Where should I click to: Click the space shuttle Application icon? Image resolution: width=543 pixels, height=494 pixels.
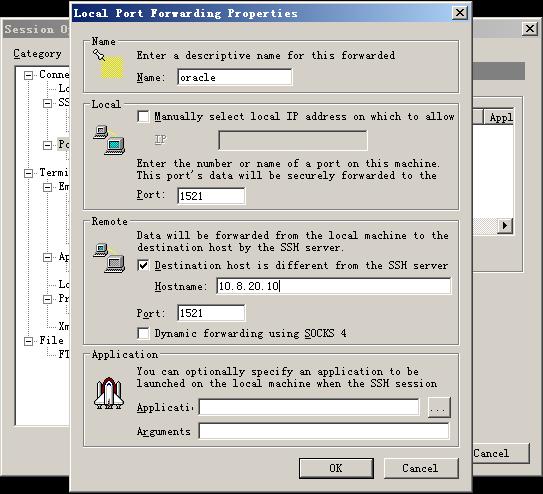[x=109, y=394]
